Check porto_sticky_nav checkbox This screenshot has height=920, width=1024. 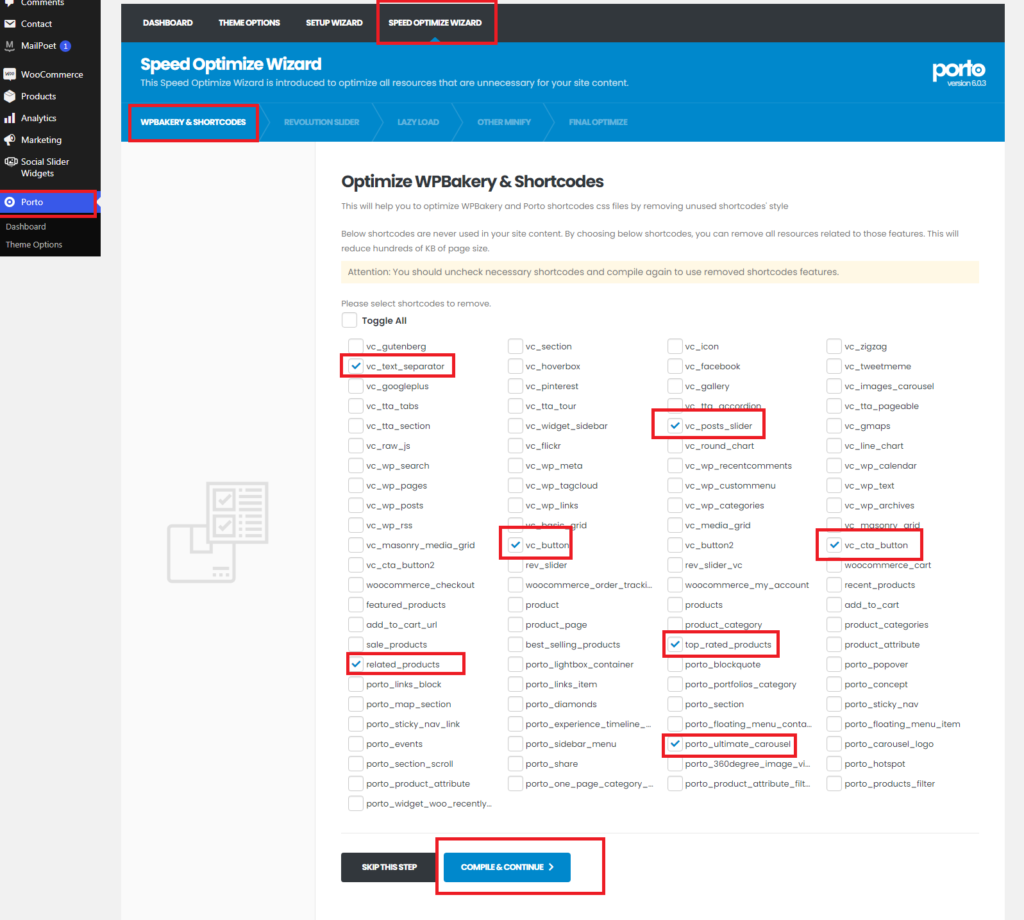(834, 705)
